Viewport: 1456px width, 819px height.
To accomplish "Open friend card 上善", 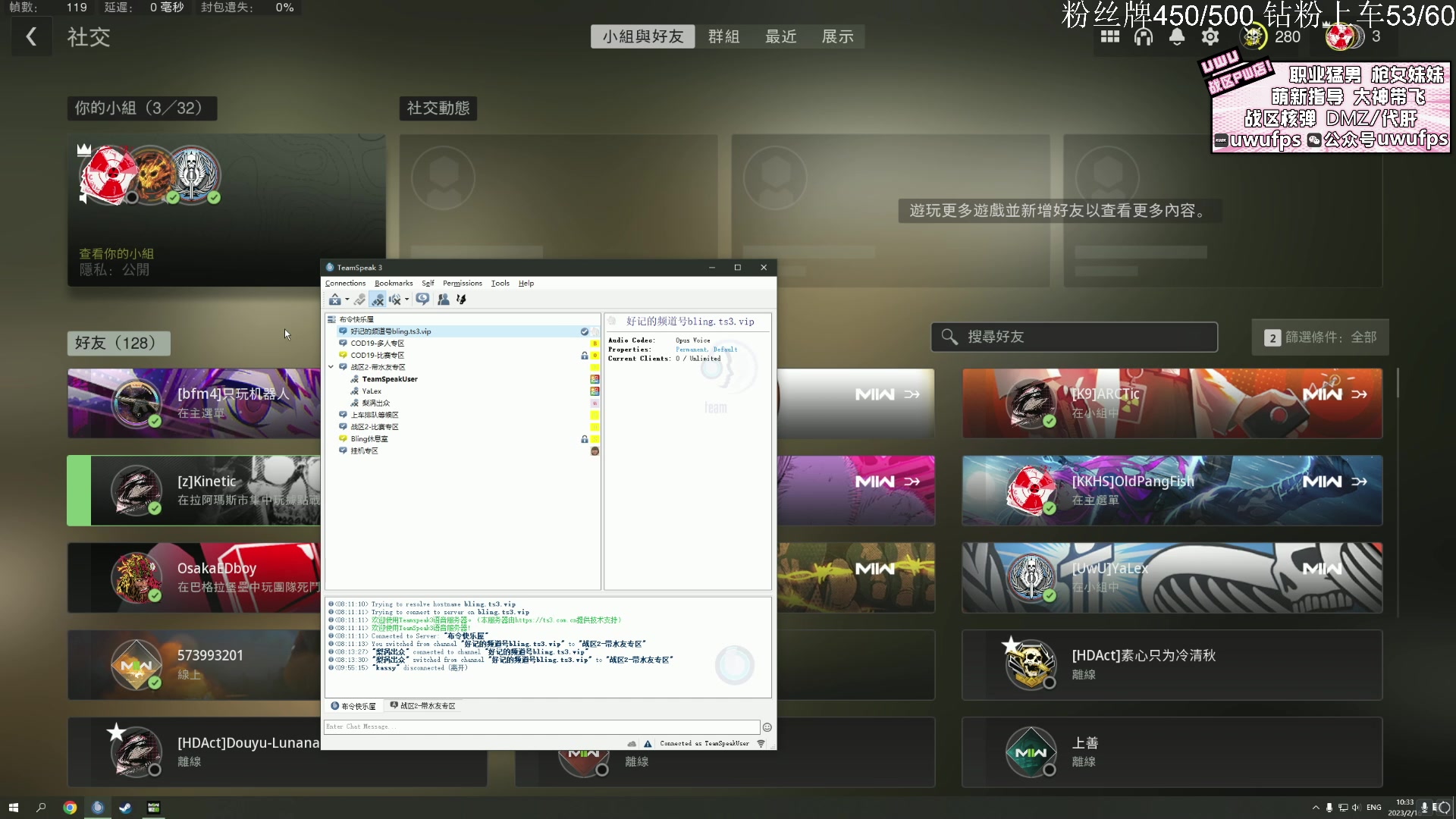I will [x=1172, y=752].
